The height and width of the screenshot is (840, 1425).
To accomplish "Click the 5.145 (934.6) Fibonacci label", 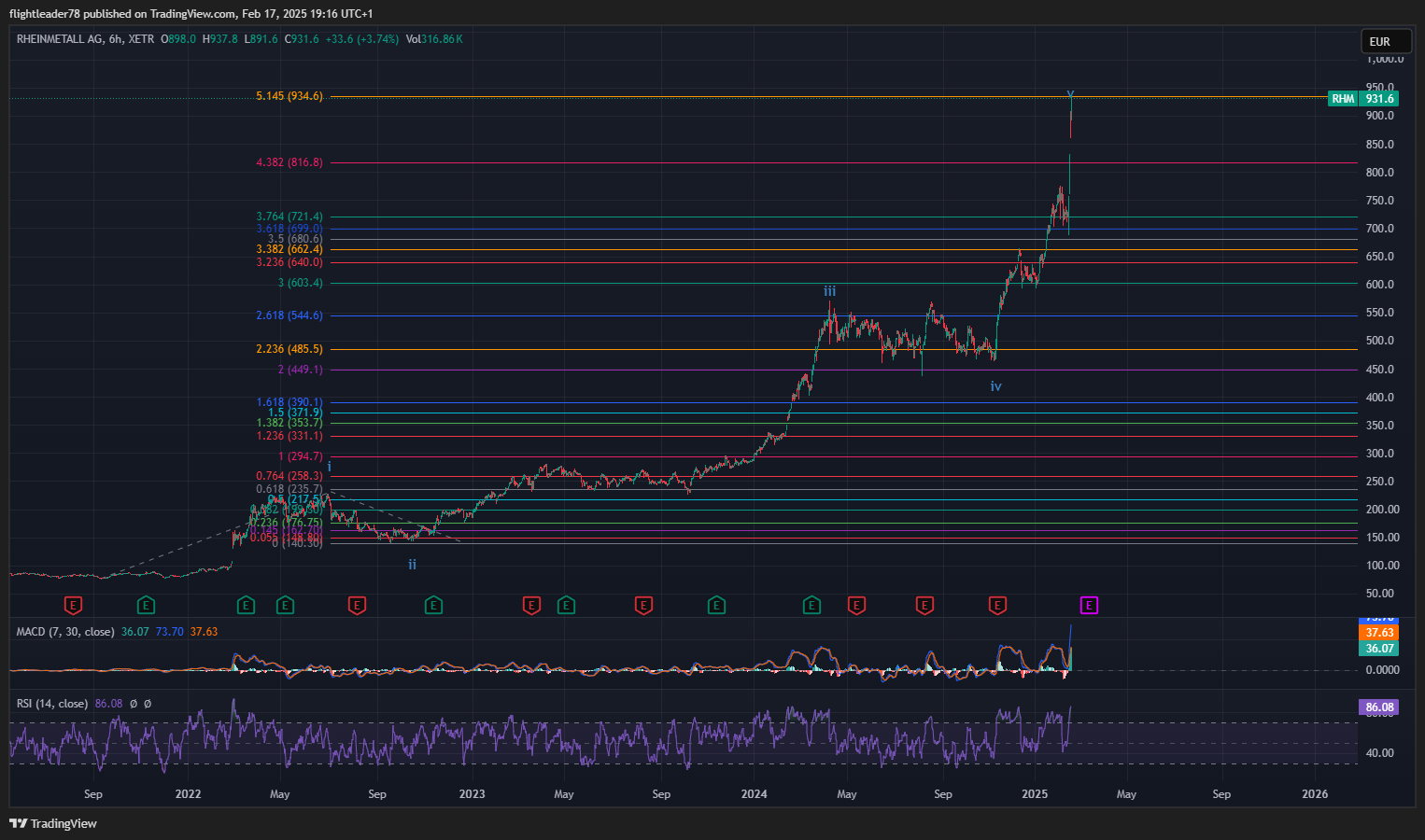I will click(289, 96).
